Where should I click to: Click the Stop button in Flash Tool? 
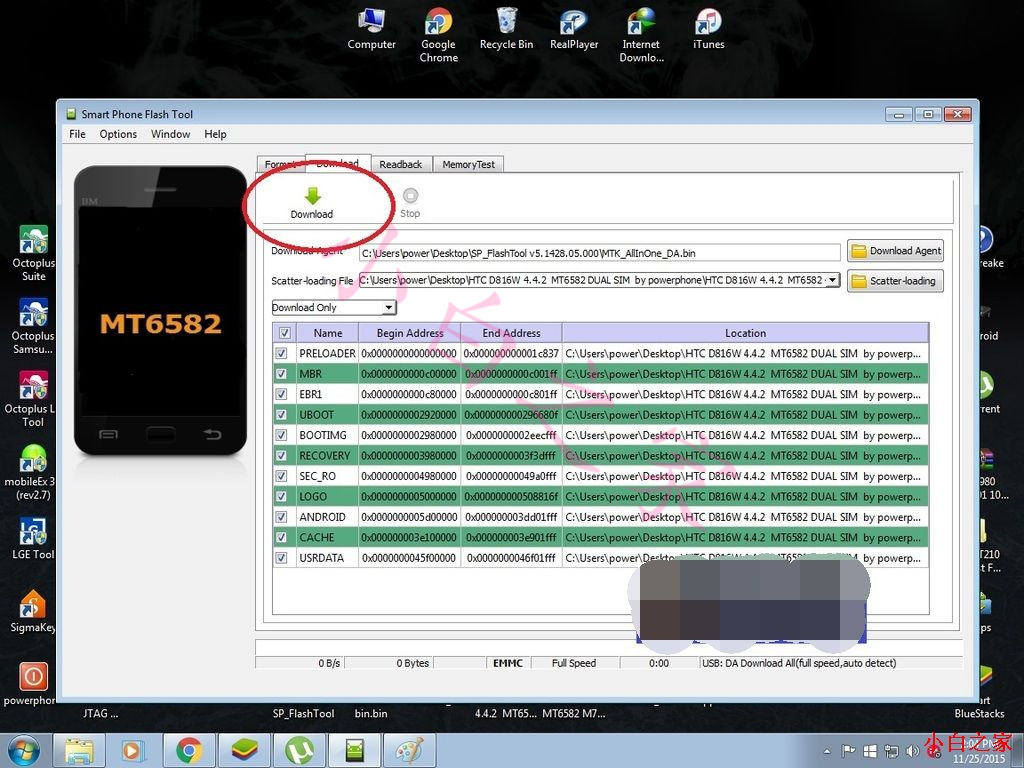tap(410, 203)
